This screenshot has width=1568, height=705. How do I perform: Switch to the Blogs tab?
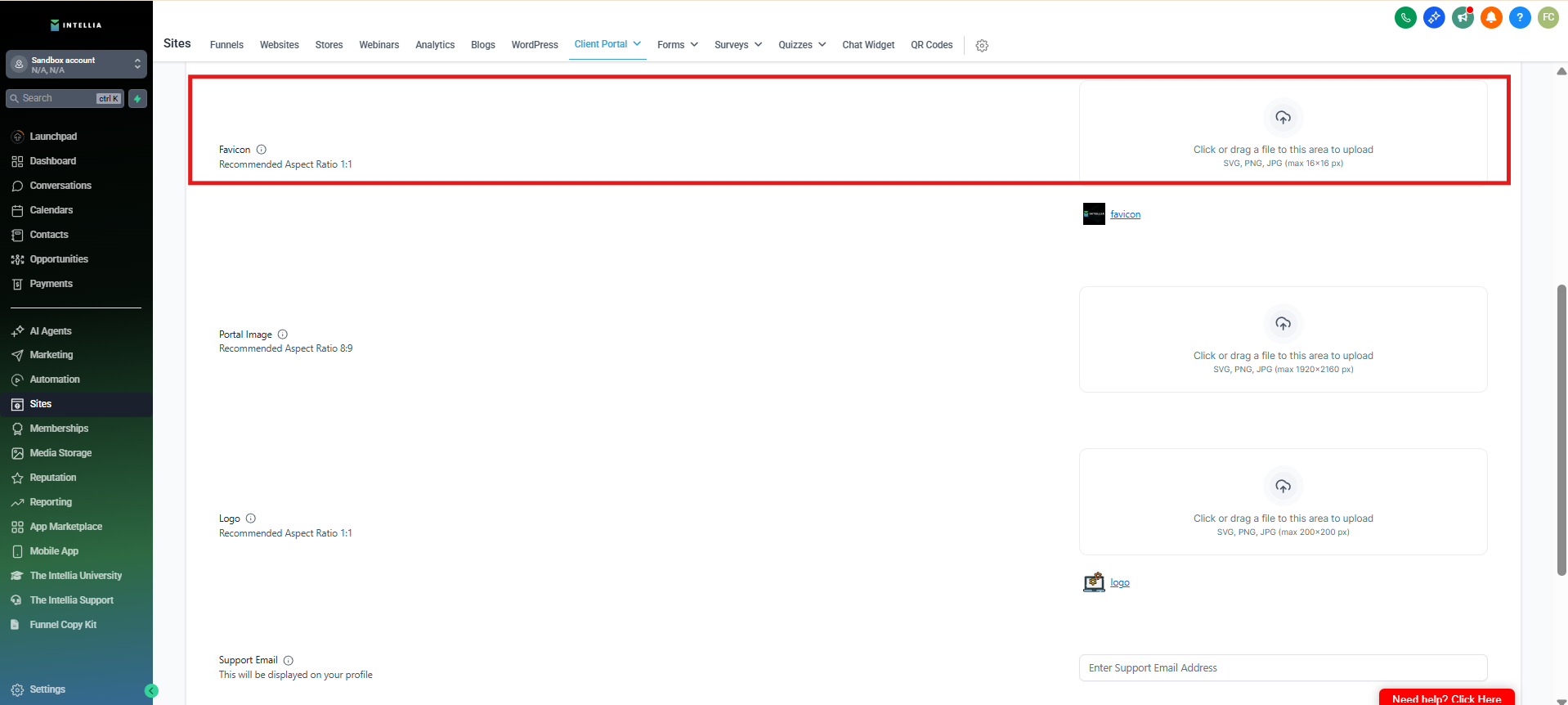483,45
